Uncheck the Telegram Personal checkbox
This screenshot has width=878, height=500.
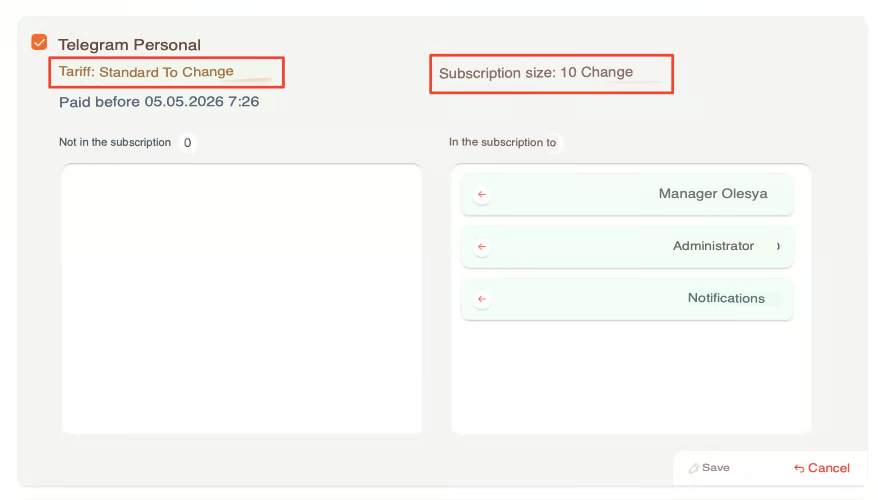pos(39,43)
